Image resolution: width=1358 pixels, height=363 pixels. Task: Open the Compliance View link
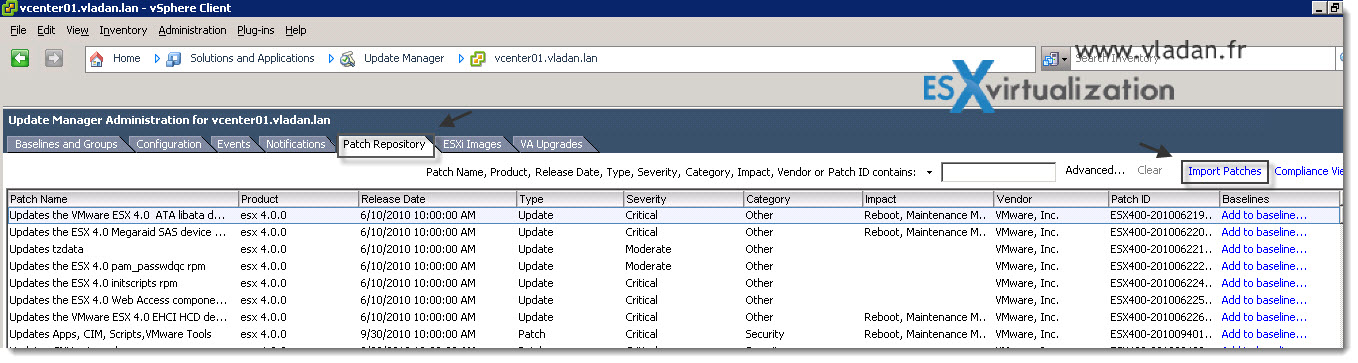click(1309, 172)
